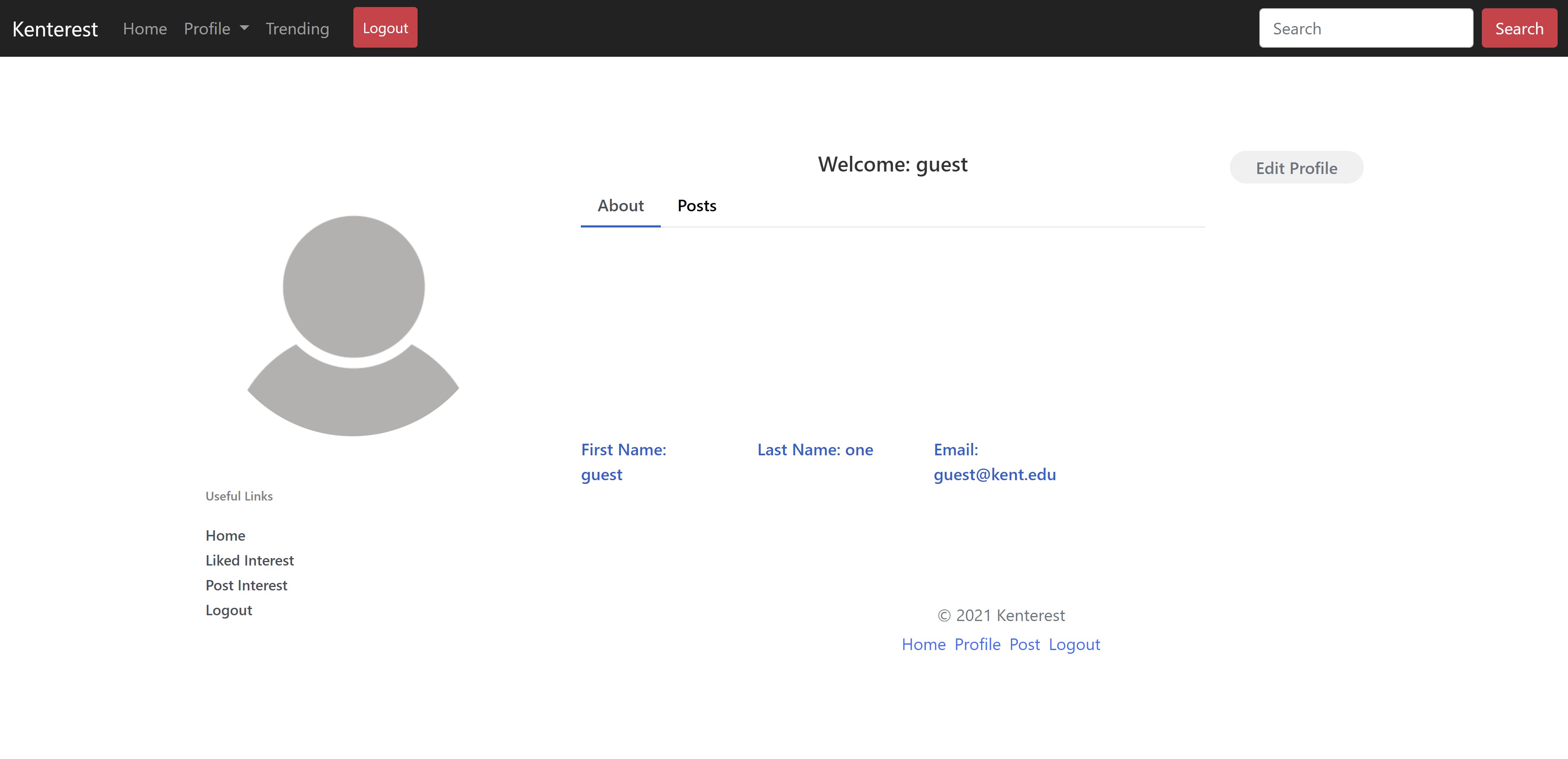Go to the Trending page

click(297, 29)
